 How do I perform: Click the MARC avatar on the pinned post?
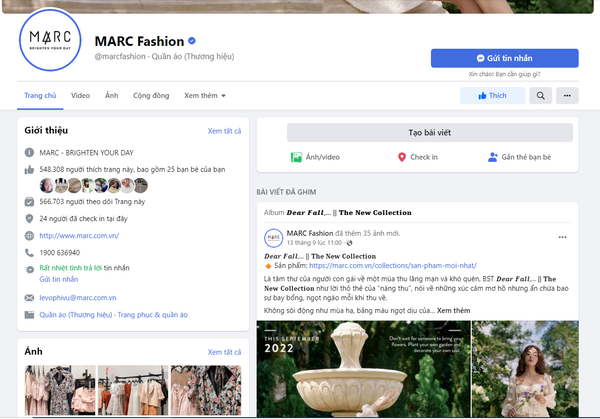coord(274,238)
